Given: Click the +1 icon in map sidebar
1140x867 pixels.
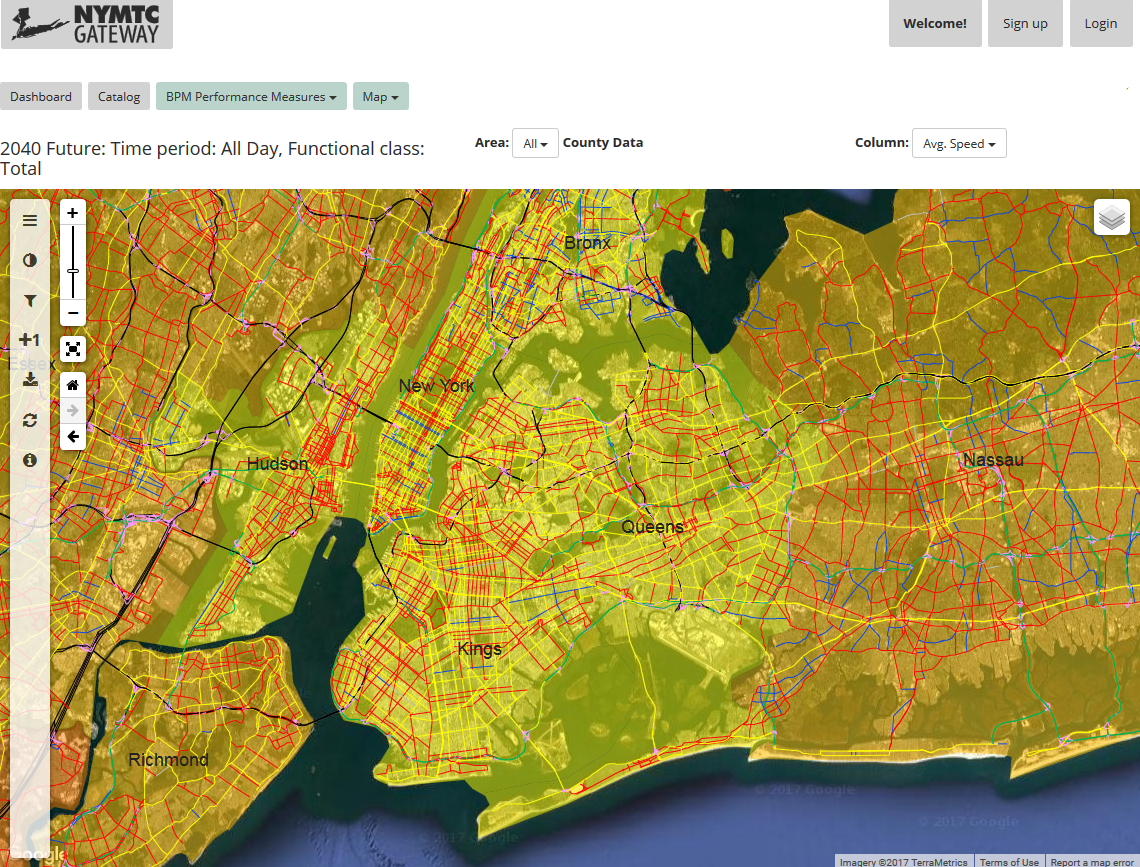Looking at the screenshot, I should [x=30, y=339].
